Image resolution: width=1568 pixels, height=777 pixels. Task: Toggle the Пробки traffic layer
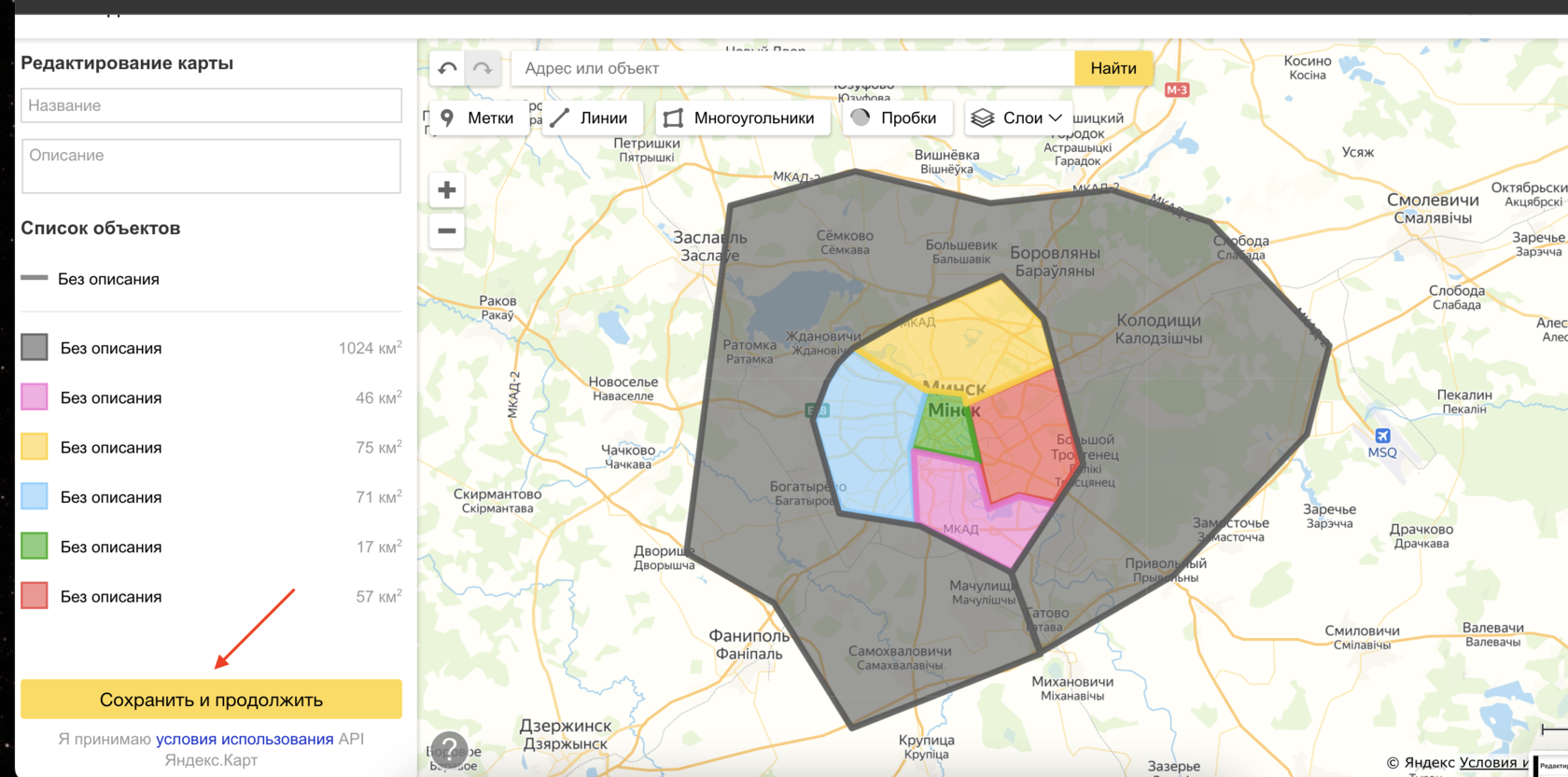click(895, 118)
